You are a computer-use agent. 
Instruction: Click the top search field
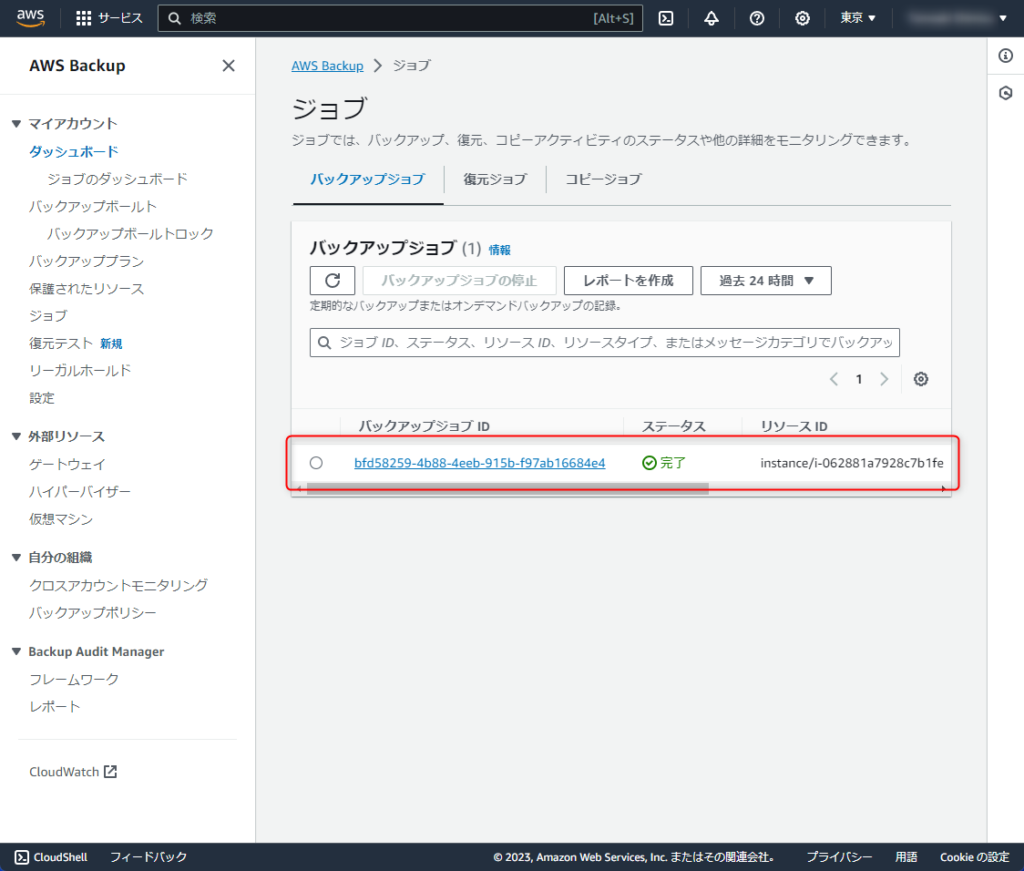click(x=400, y=18)
